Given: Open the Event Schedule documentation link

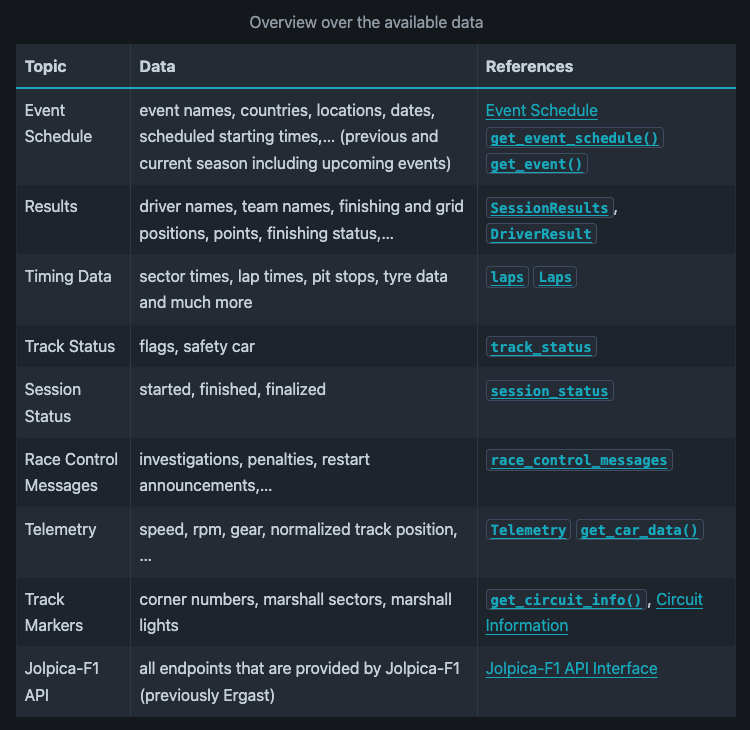Looking at the screenshot, I should click(541, 111).
